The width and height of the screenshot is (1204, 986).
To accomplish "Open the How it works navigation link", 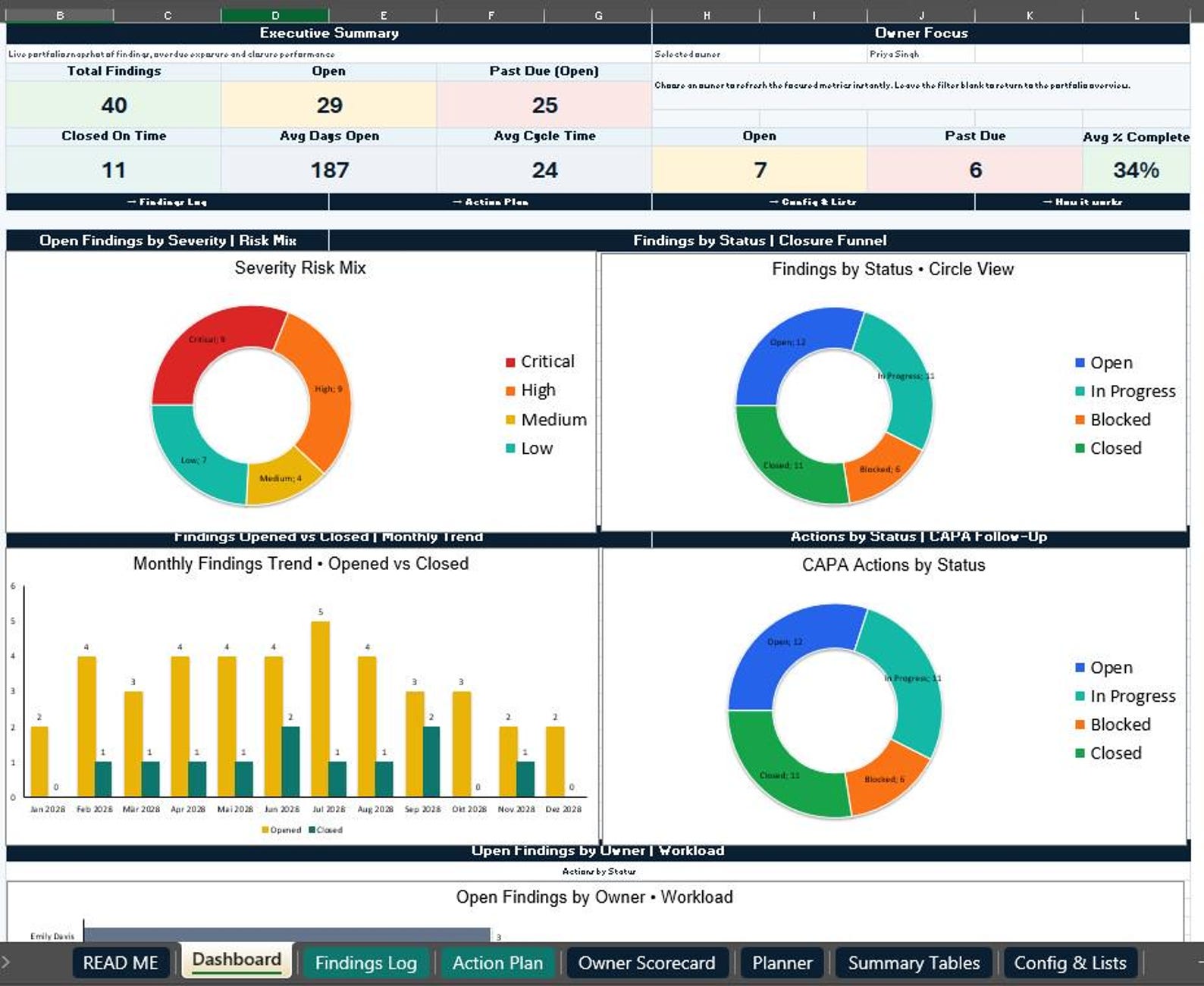I will pyautogui.click(x=1083, y=202).
